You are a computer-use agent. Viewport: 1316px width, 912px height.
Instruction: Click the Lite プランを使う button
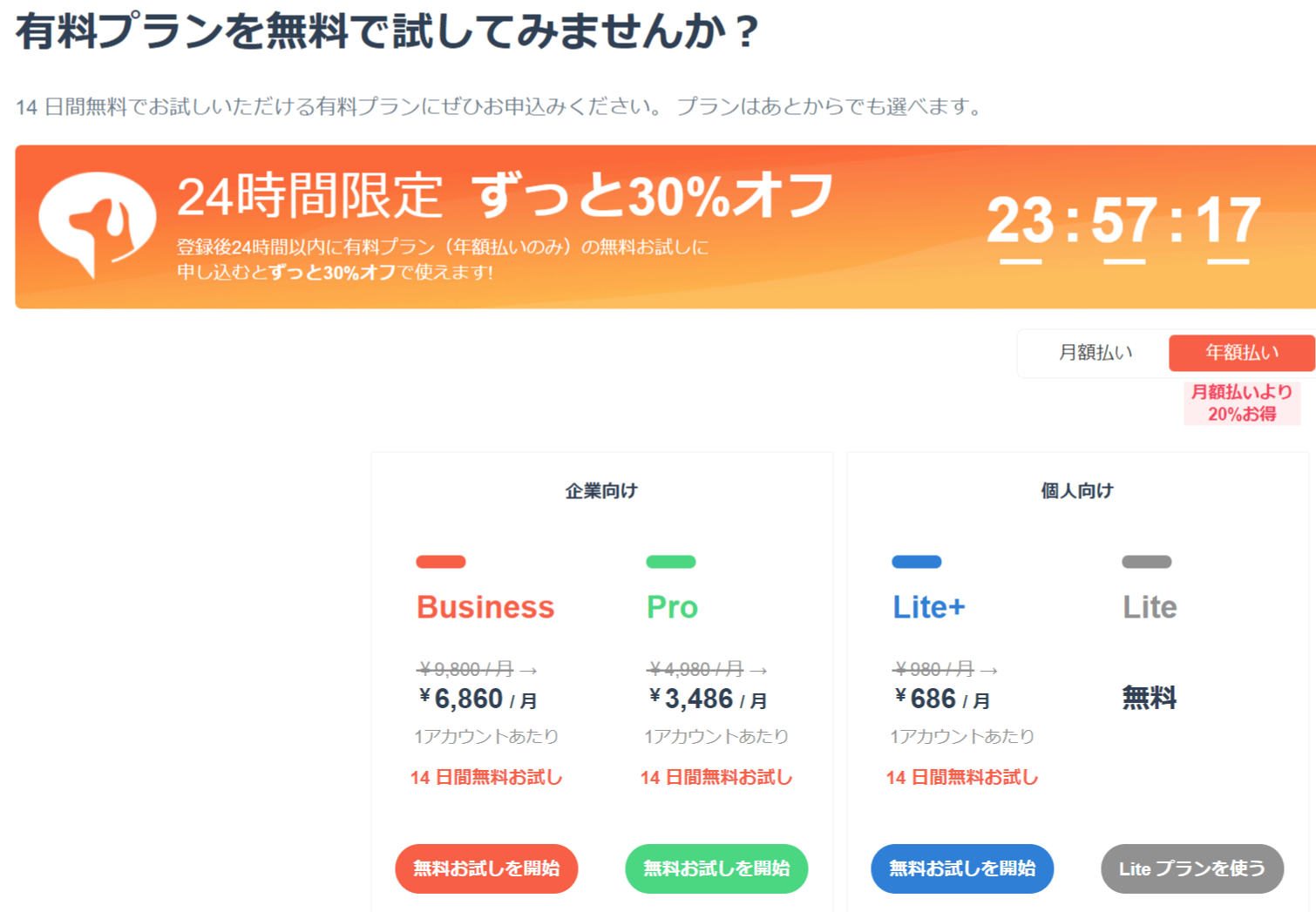pos(1192,868)
